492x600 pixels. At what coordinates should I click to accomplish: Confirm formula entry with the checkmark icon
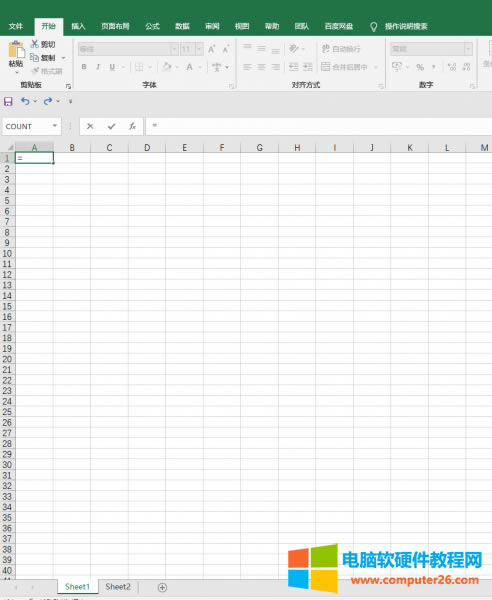[111, 126]
